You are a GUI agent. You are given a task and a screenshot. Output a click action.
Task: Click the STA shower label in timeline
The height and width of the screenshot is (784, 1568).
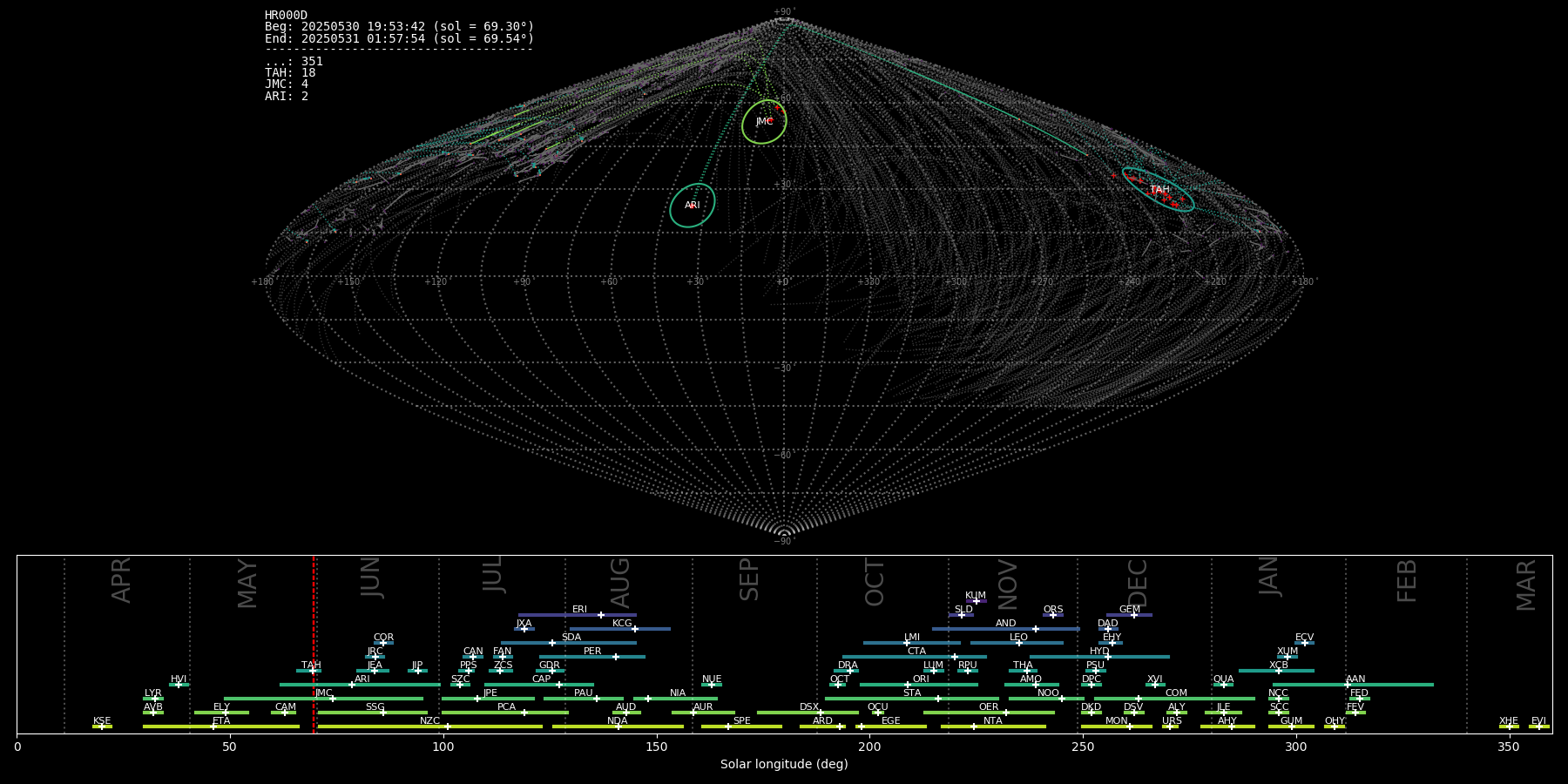coord(911,693)
